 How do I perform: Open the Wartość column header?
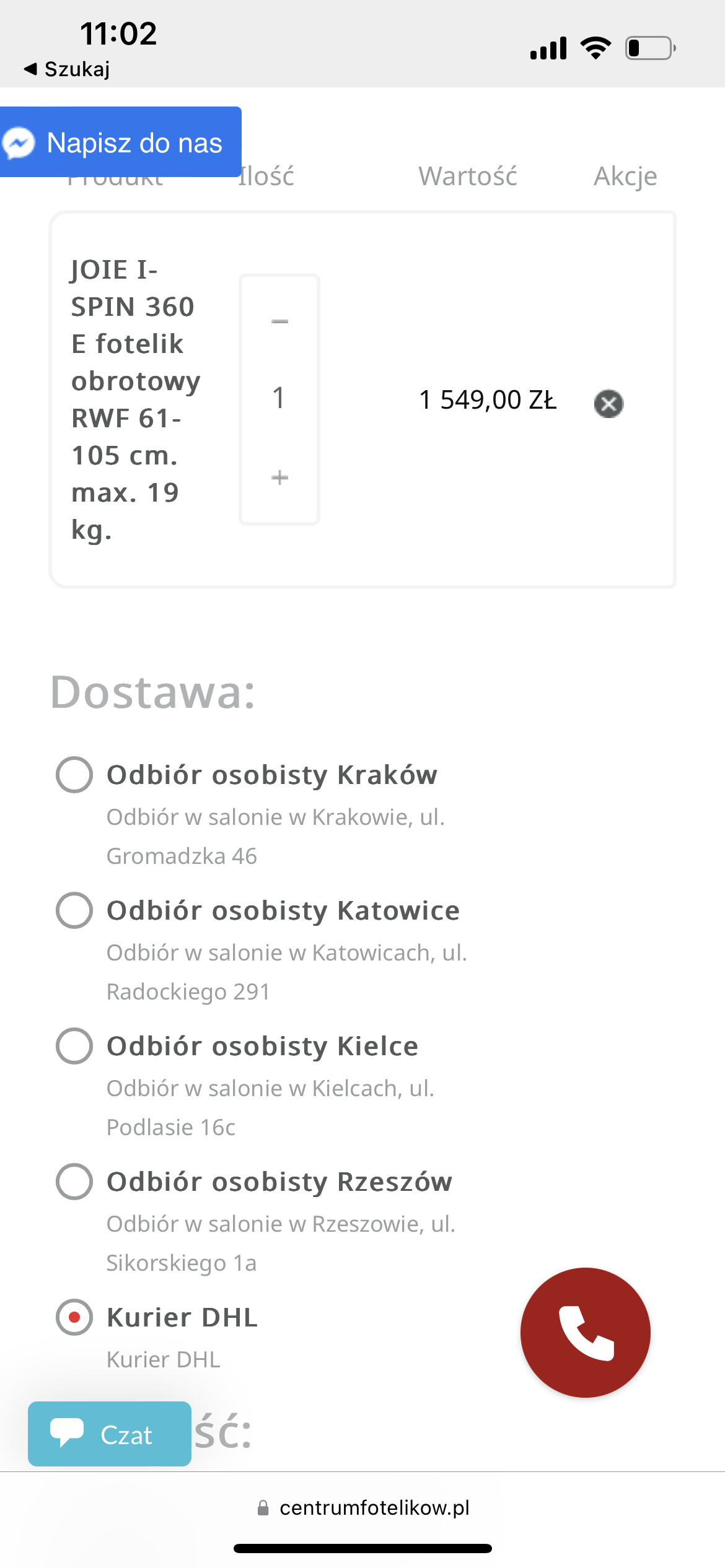coord(469,175)
